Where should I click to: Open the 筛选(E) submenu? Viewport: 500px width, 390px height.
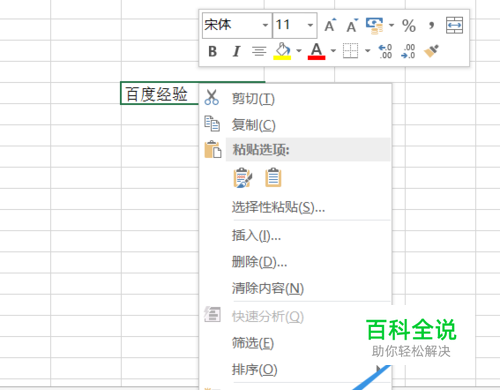pos(295,343)
